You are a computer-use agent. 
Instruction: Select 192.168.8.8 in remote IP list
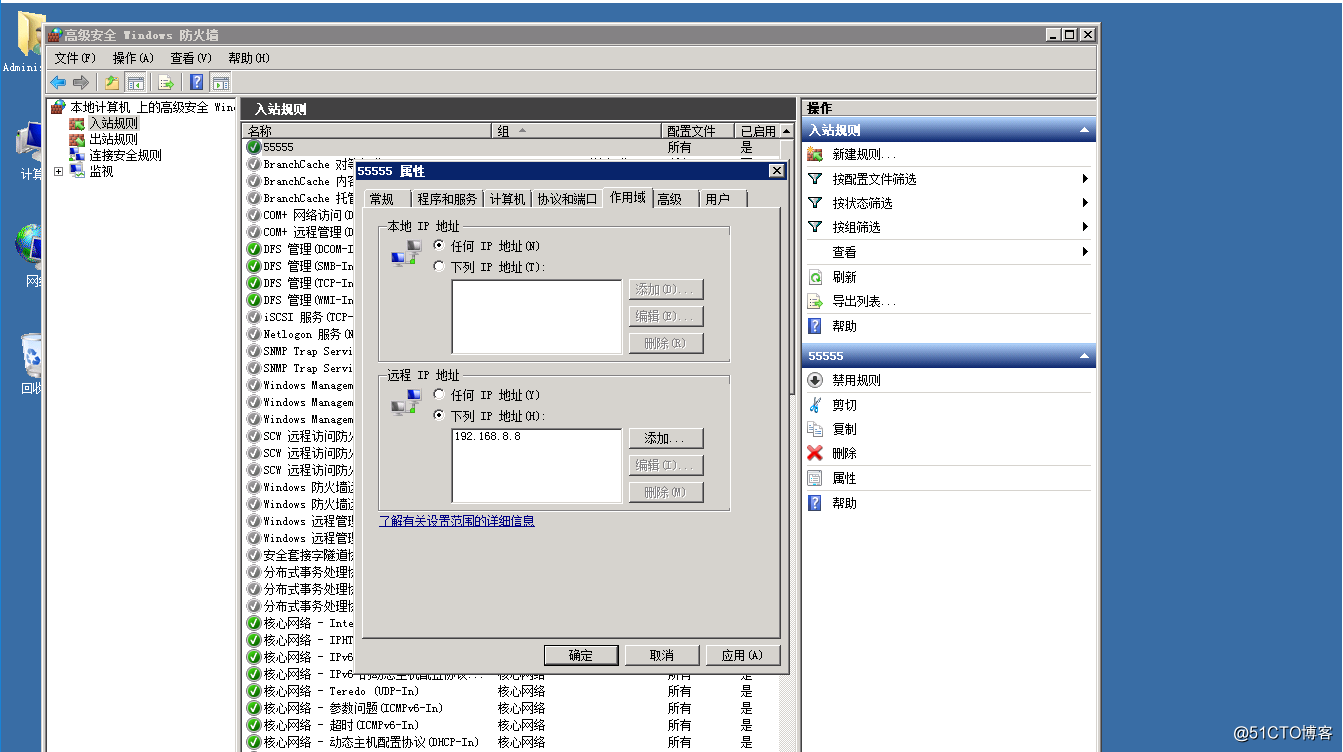[x=487, y=437]
